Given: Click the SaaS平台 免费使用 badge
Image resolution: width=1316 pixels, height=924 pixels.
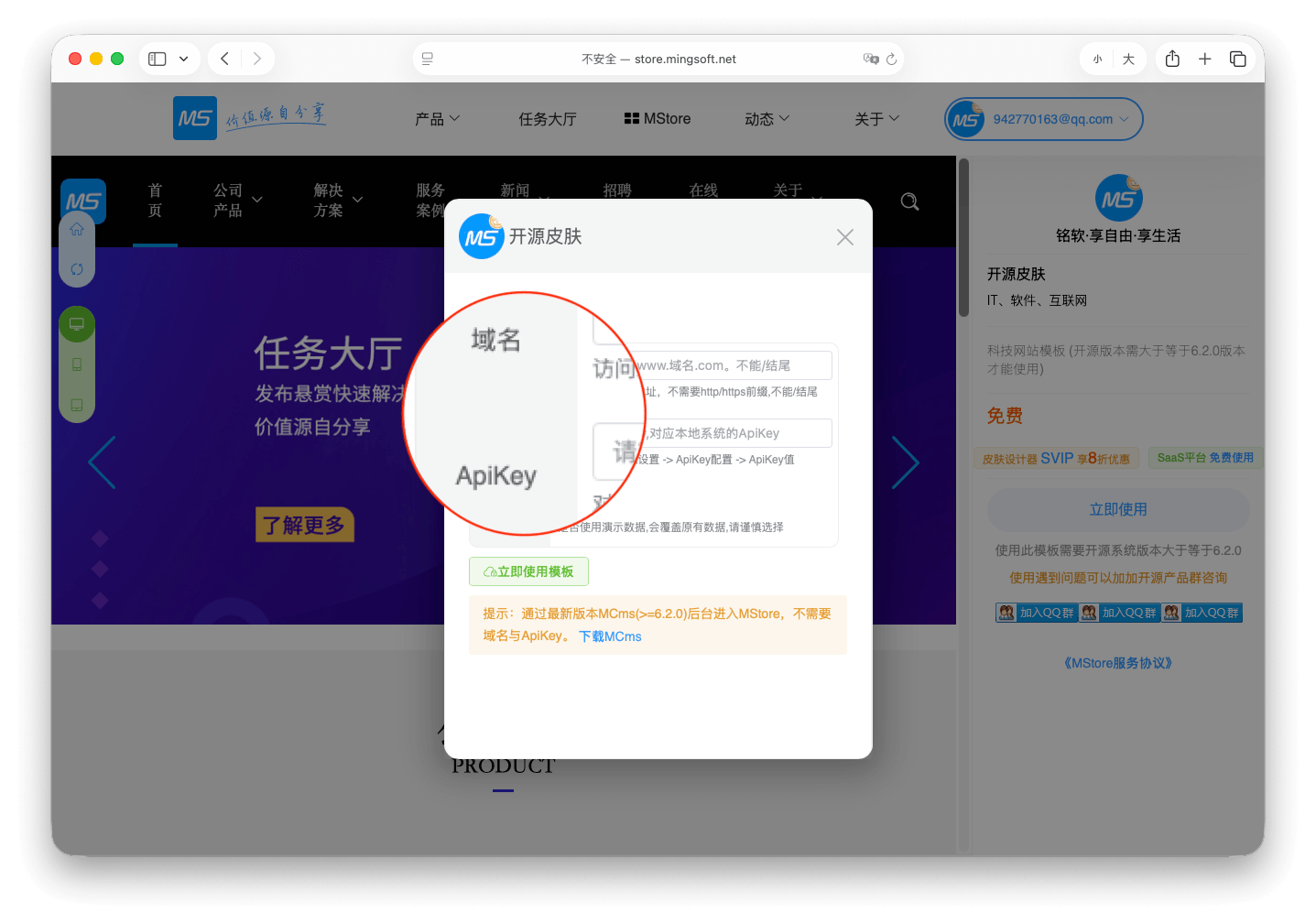Looking at the screenshot, I should click(1205, 458).
